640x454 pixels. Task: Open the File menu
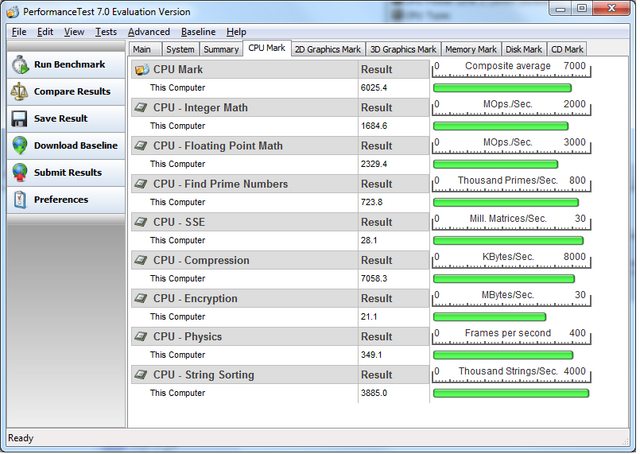[x=19, y=32]
